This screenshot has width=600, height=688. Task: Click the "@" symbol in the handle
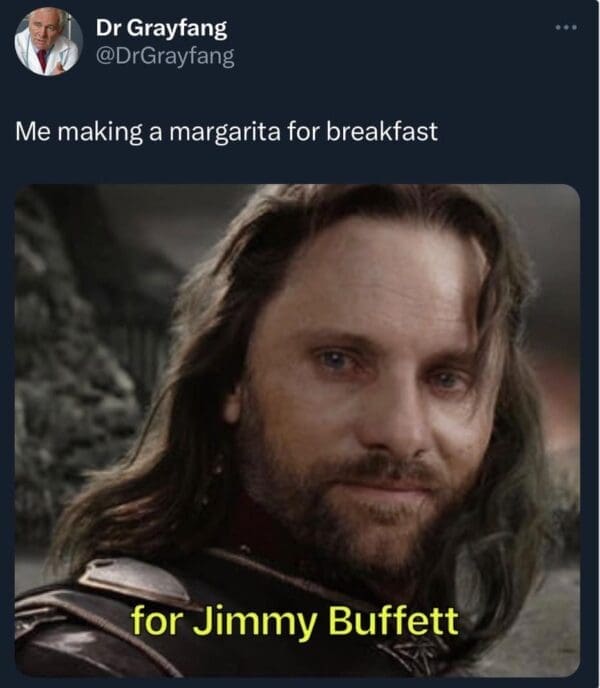[103, 57]
